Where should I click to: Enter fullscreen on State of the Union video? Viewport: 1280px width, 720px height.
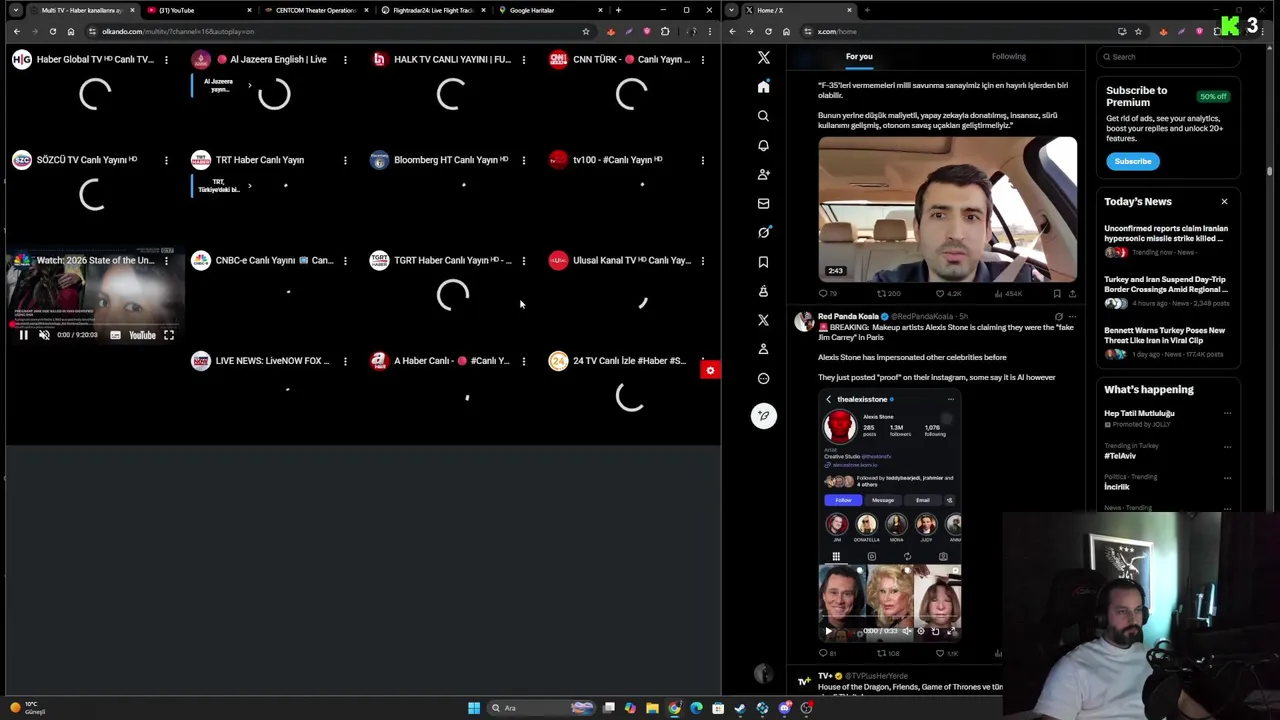click(169, 335)
